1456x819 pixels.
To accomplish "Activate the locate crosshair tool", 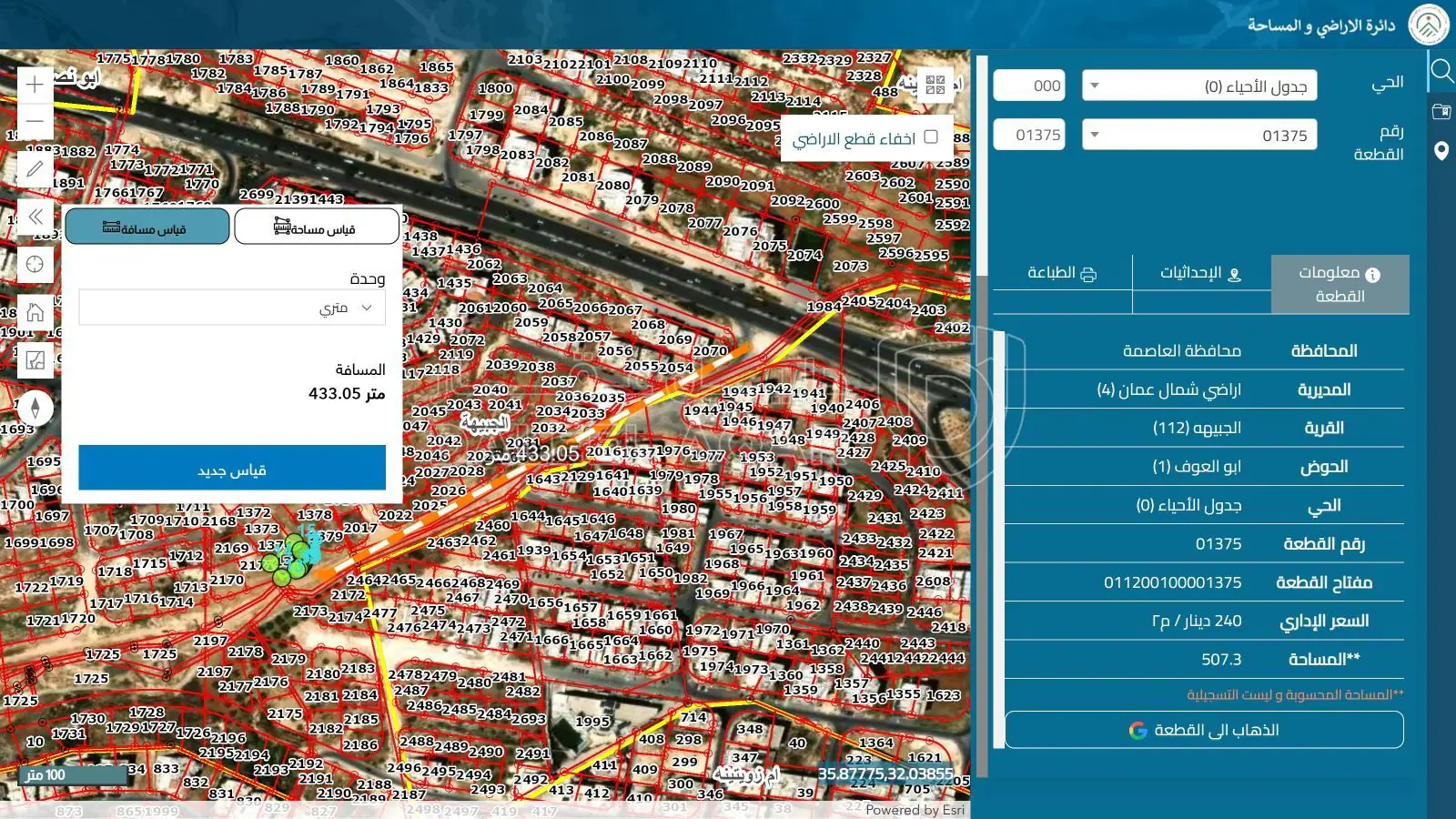I will pos(35,264).
